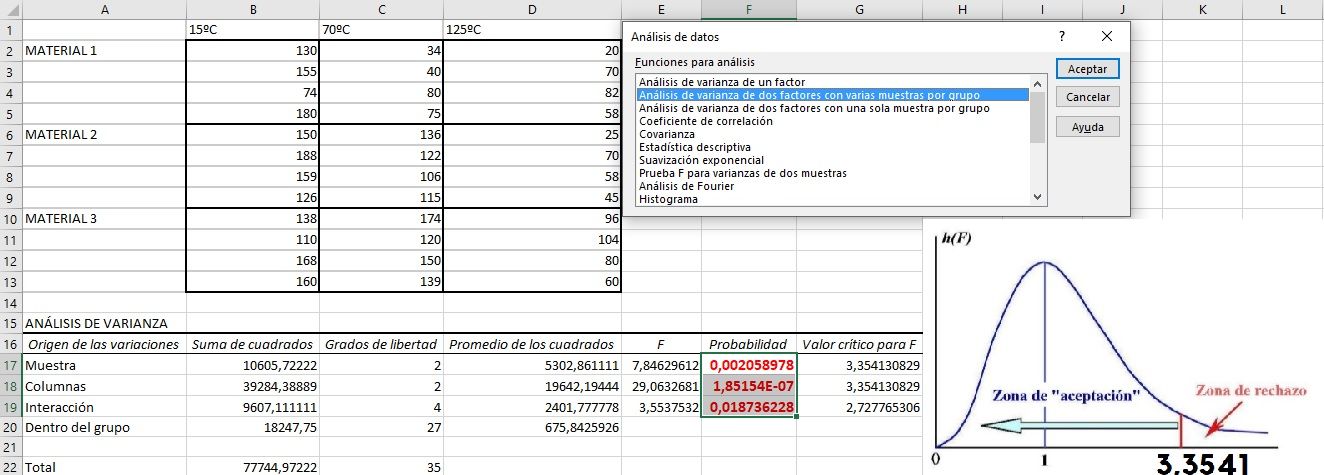Click the list scrollbar down arrow
Screen dimensions: 1324x475
click(1037, 198)
